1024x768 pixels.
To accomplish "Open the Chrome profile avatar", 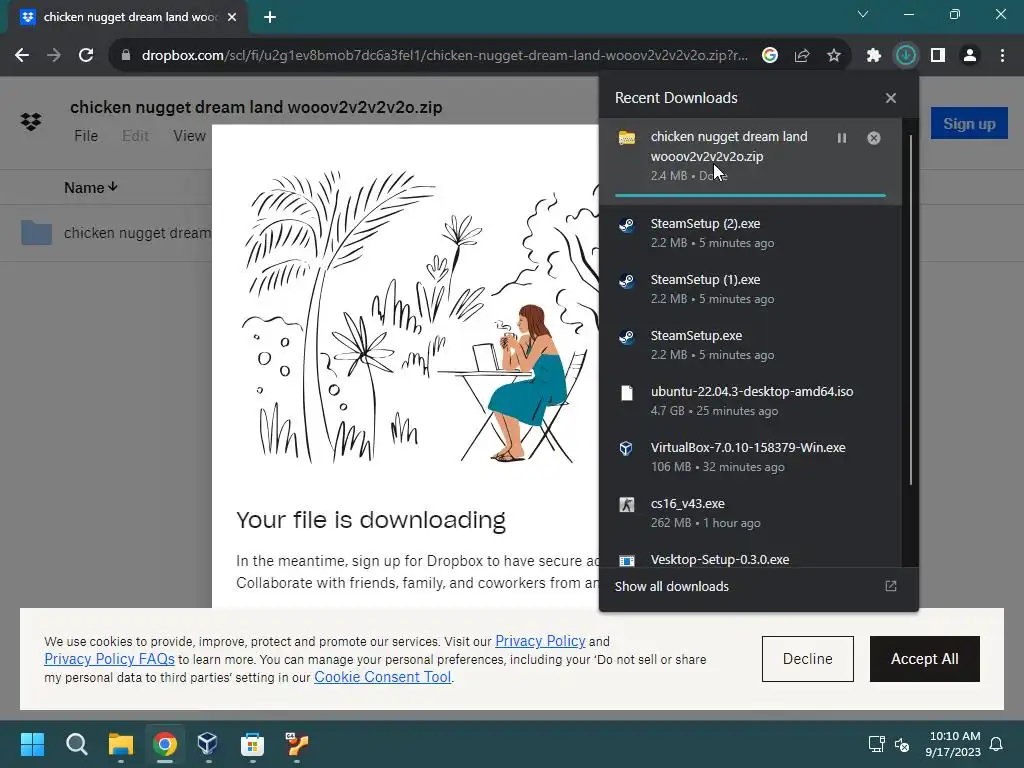I will click(x=970, y=56).
